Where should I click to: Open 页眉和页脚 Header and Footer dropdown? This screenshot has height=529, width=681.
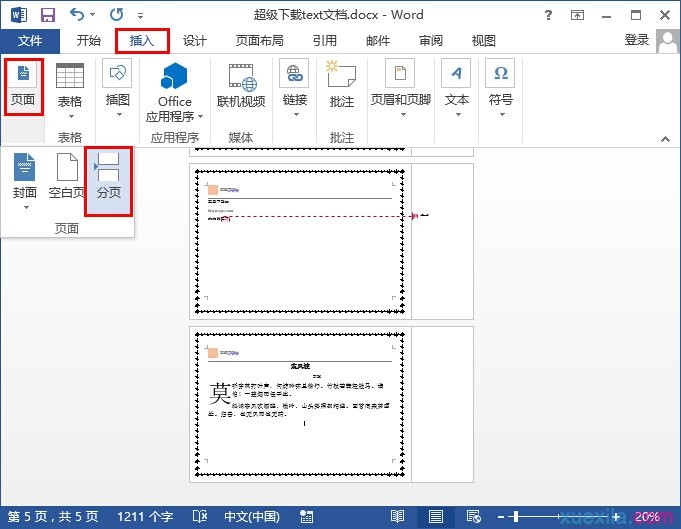[401, 89]
